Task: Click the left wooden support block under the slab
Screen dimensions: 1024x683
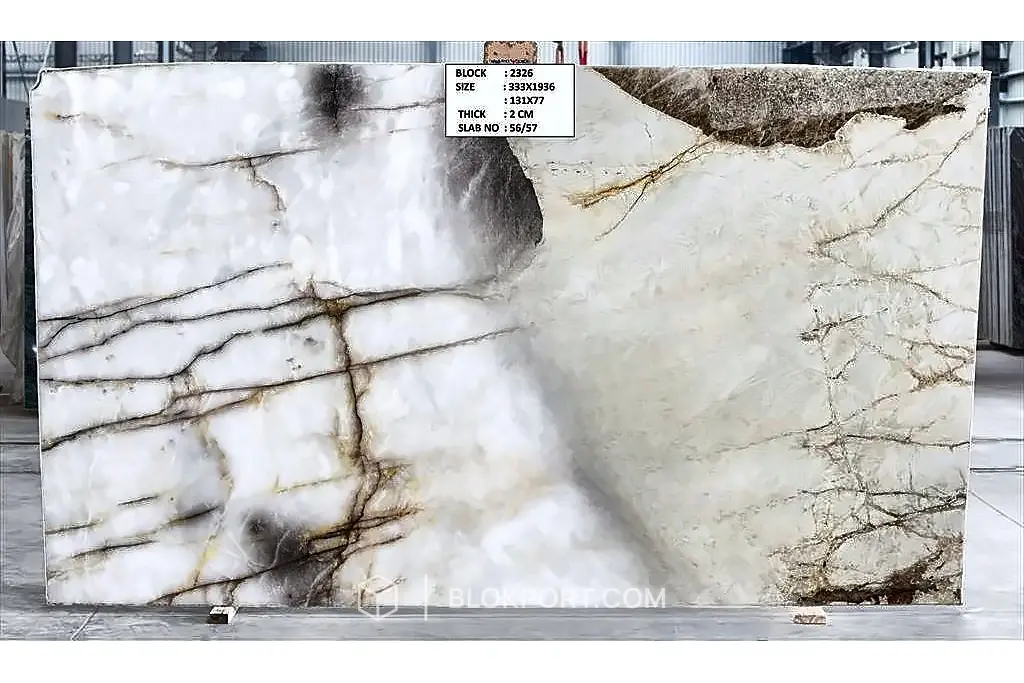Action: [x=221, y=614]
